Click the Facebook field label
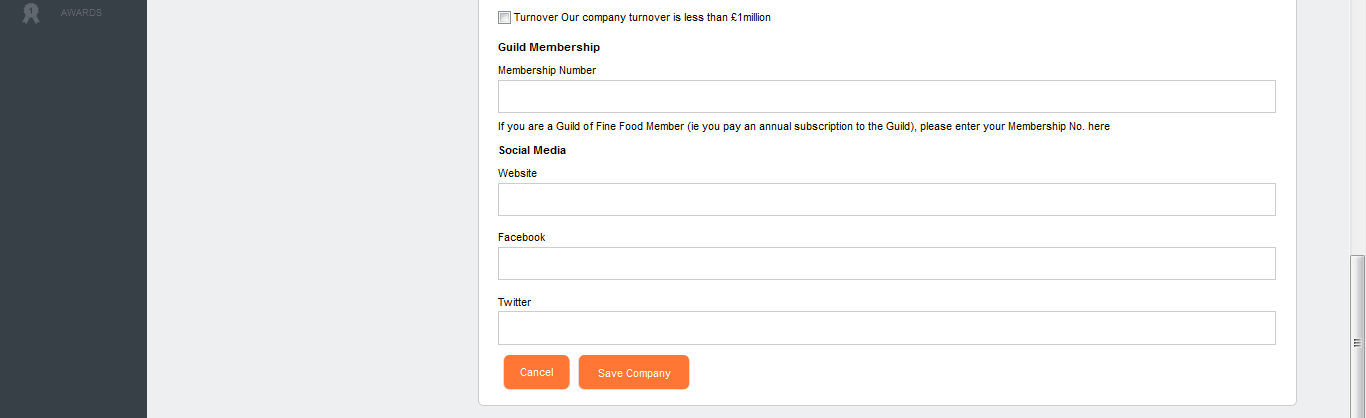The width and height of the screenshot is (1366, 418). click(x=522, y=237)
